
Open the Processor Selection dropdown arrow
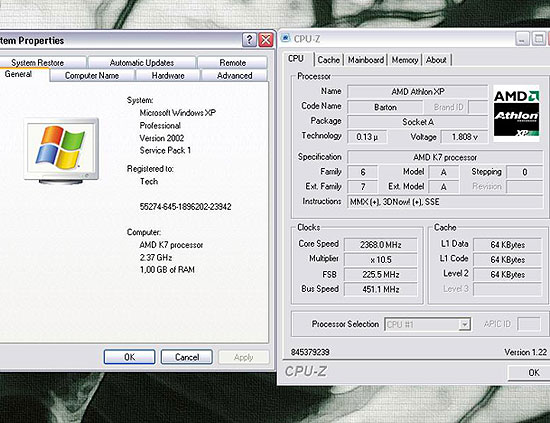pos(464,324)
